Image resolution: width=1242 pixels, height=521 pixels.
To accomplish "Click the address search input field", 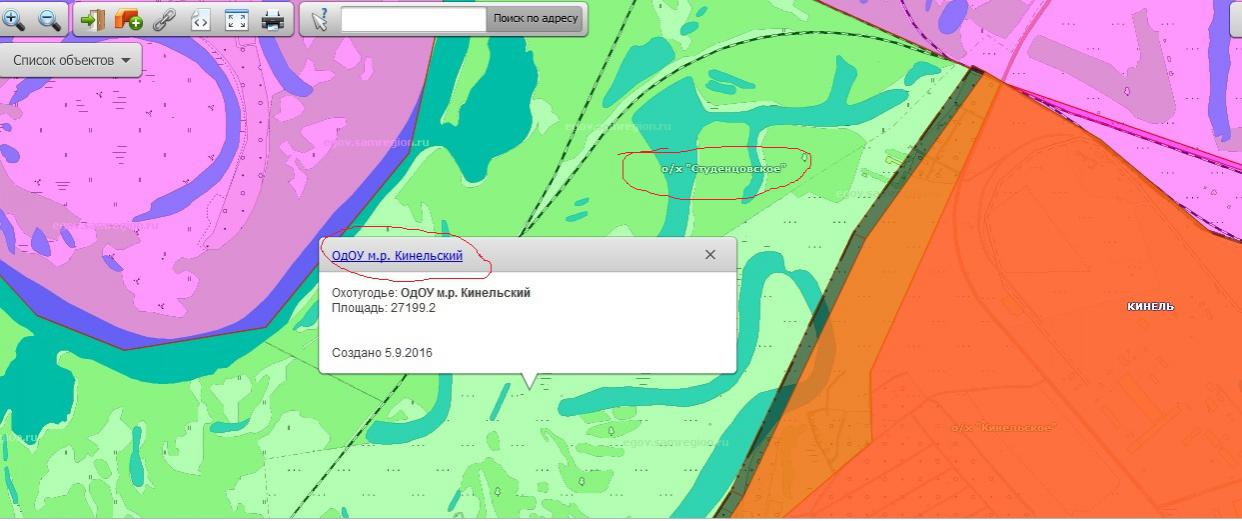I will pos(413,19).
